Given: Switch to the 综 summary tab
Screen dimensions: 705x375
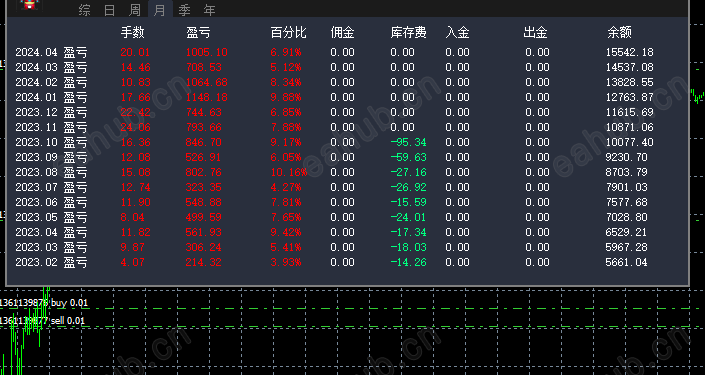Looking at the screenshot, I should point(84,10).
